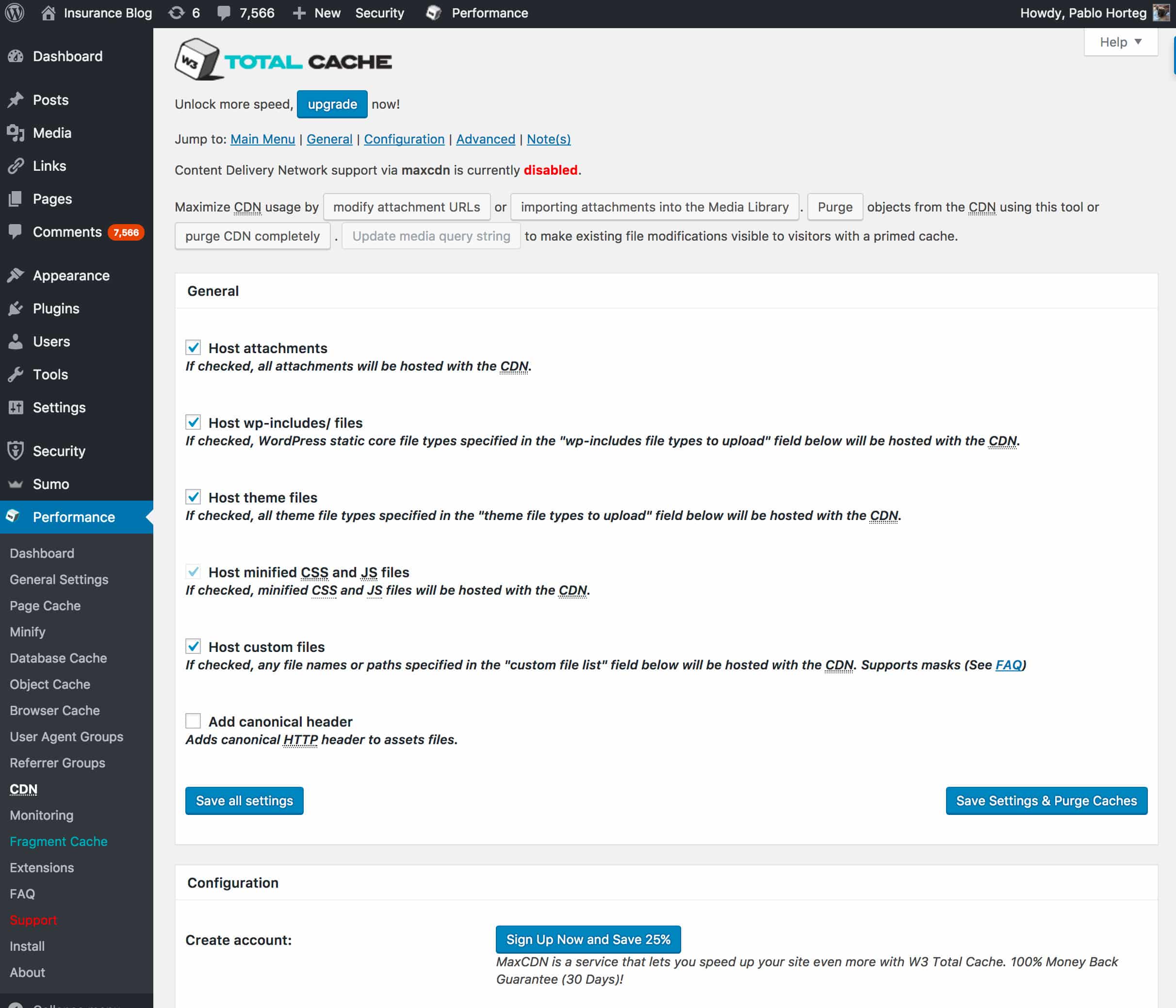Viewport: 1176px width, 1008px height.
Task: Open the updates icon showing 6
Action: click(177, 13)
